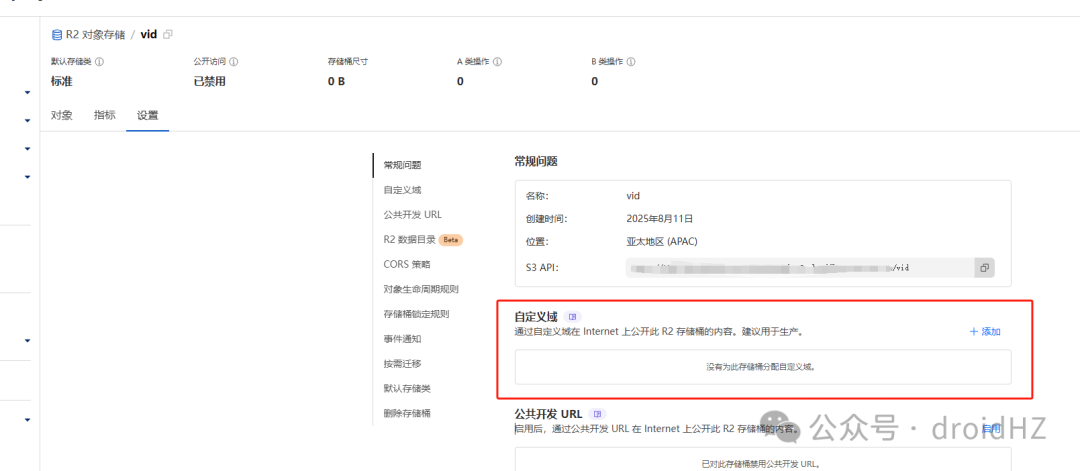Viewport: 1080px width, 471px height.
Task: Click 没有为此存储桶分配自定义域 message
Action: [760, 367]
